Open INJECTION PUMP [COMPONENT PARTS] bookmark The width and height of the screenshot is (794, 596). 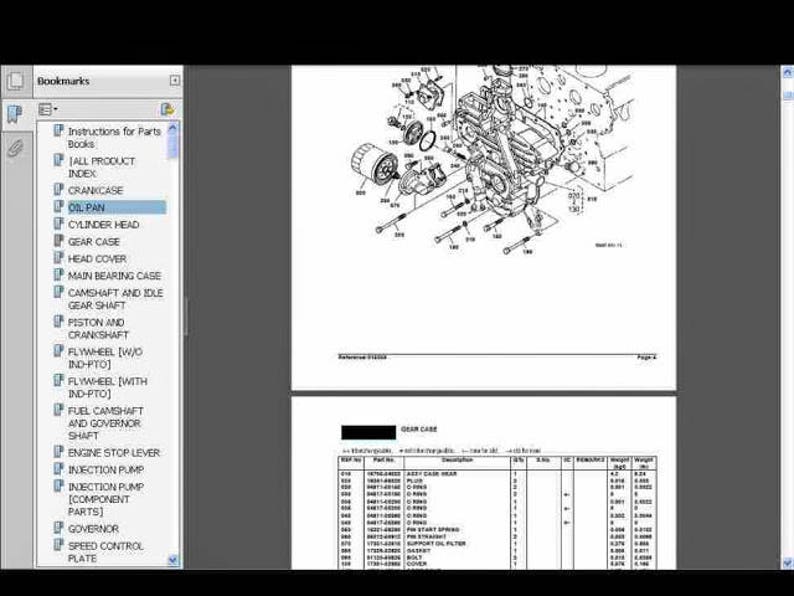pos(106,499)
